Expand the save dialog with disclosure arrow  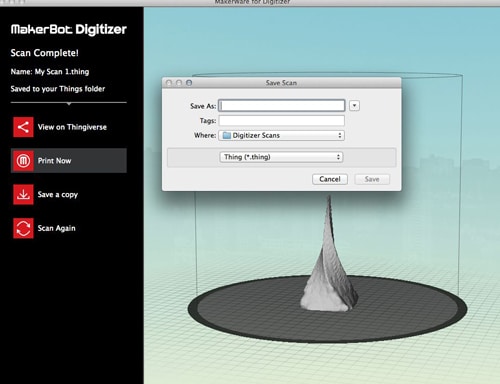354,106
